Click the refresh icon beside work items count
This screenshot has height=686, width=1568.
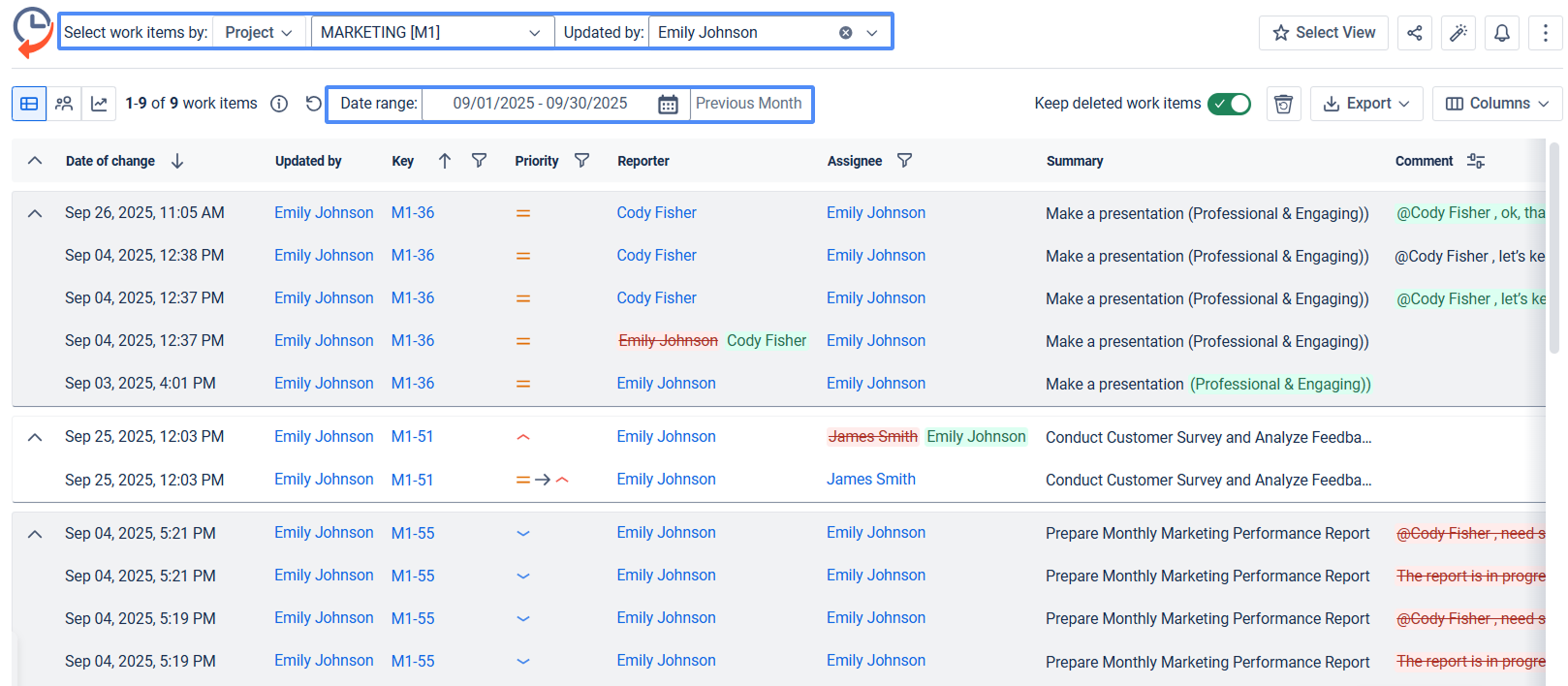(313, 104)
